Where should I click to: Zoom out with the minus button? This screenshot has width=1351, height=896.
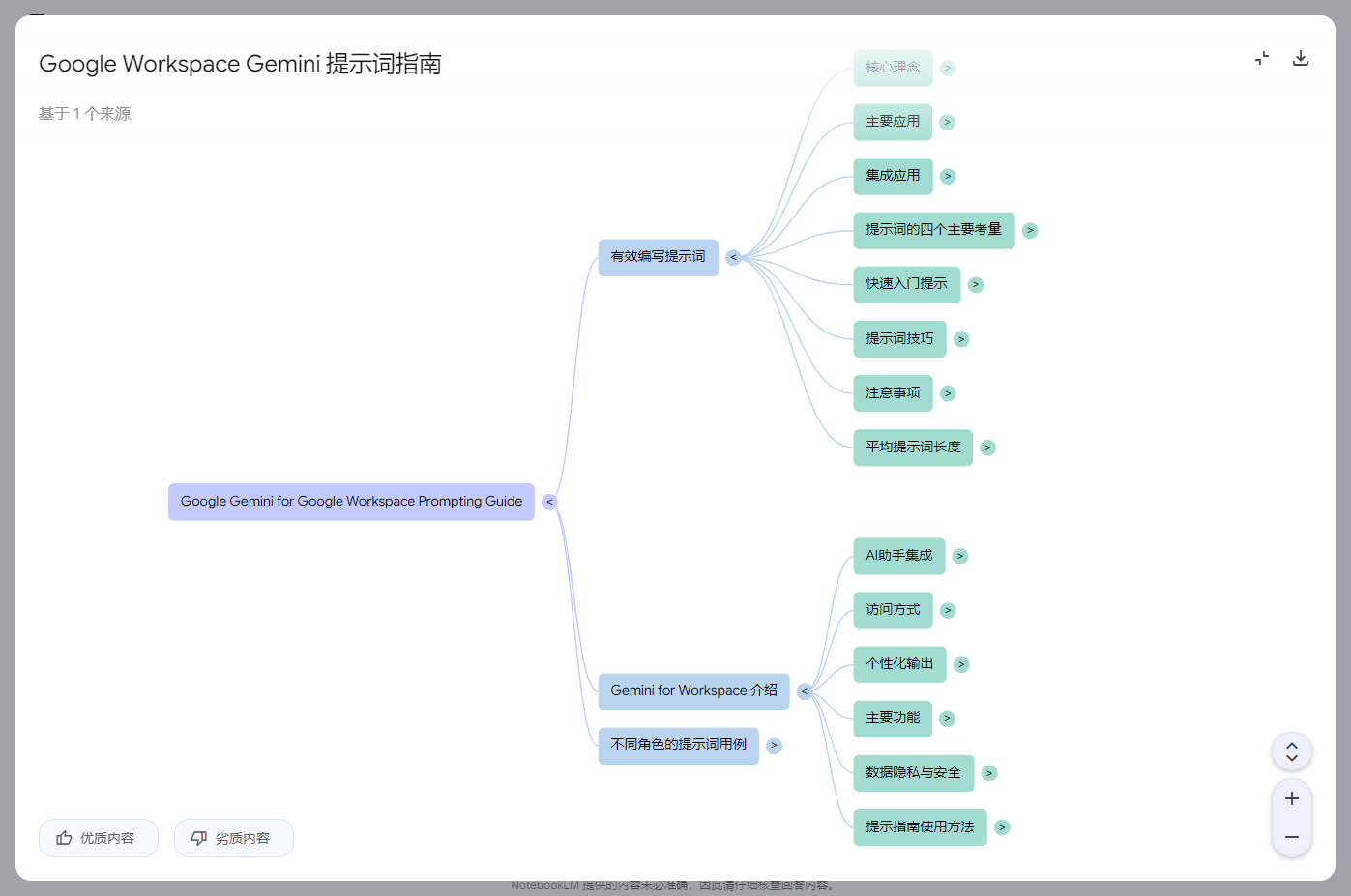[1292, 837]
